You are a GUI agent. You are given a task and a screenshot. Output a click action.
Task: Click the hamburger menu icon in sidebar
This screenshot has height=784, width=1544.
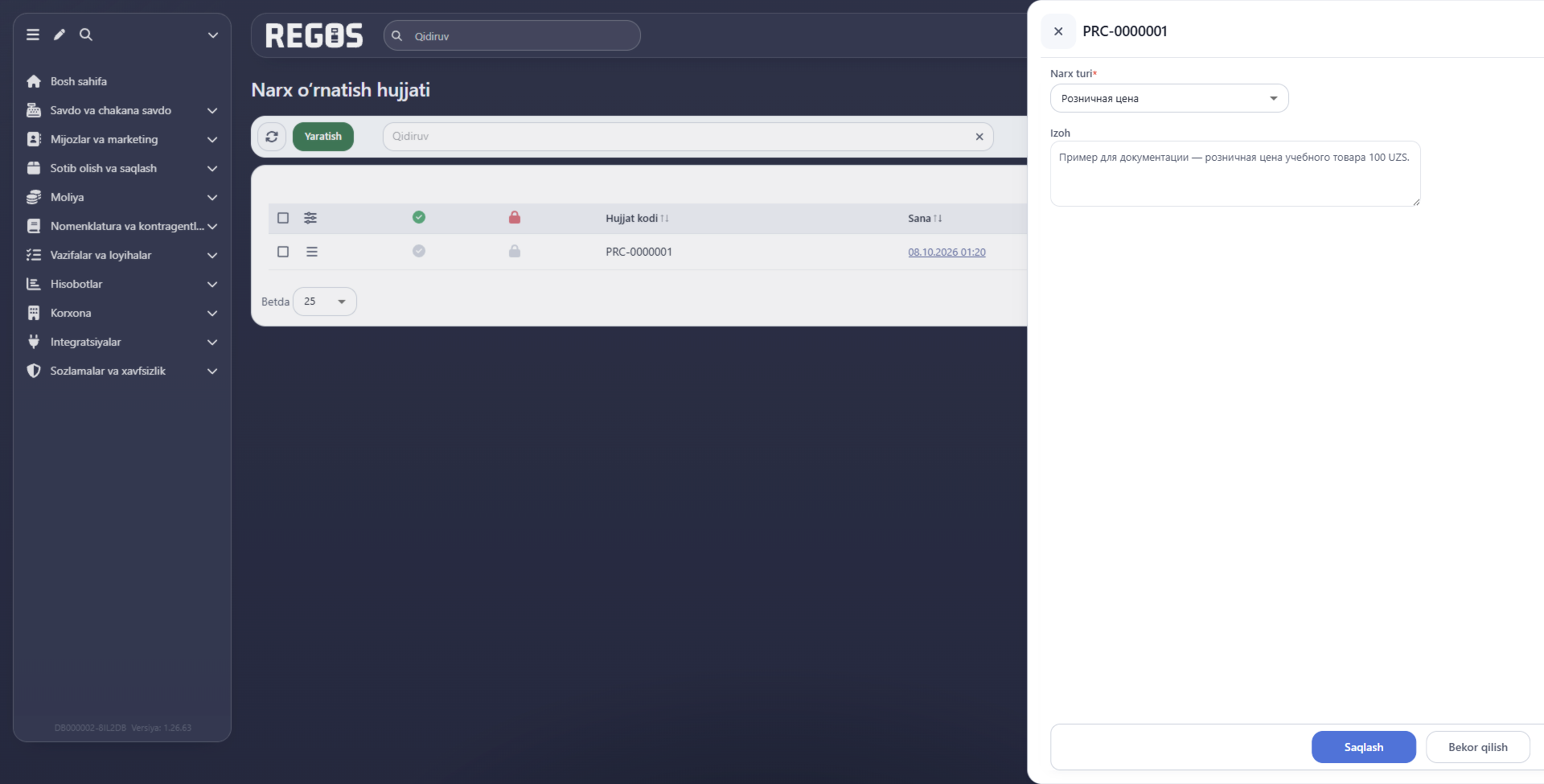pos(33,35)
